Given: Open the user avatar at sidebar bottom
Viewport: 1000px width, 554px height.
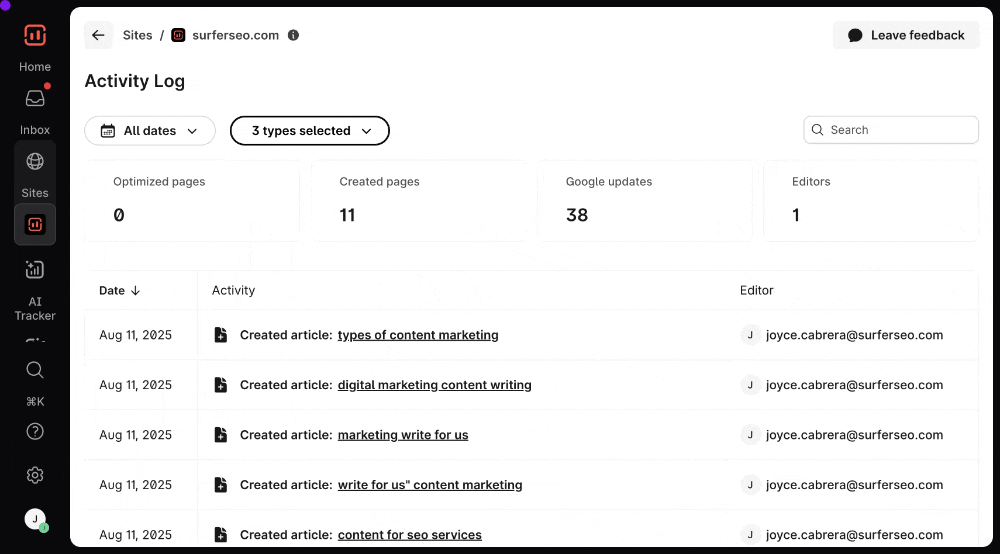Looking at the screenshot, I should pyautogui.click(x=35, y=519).
